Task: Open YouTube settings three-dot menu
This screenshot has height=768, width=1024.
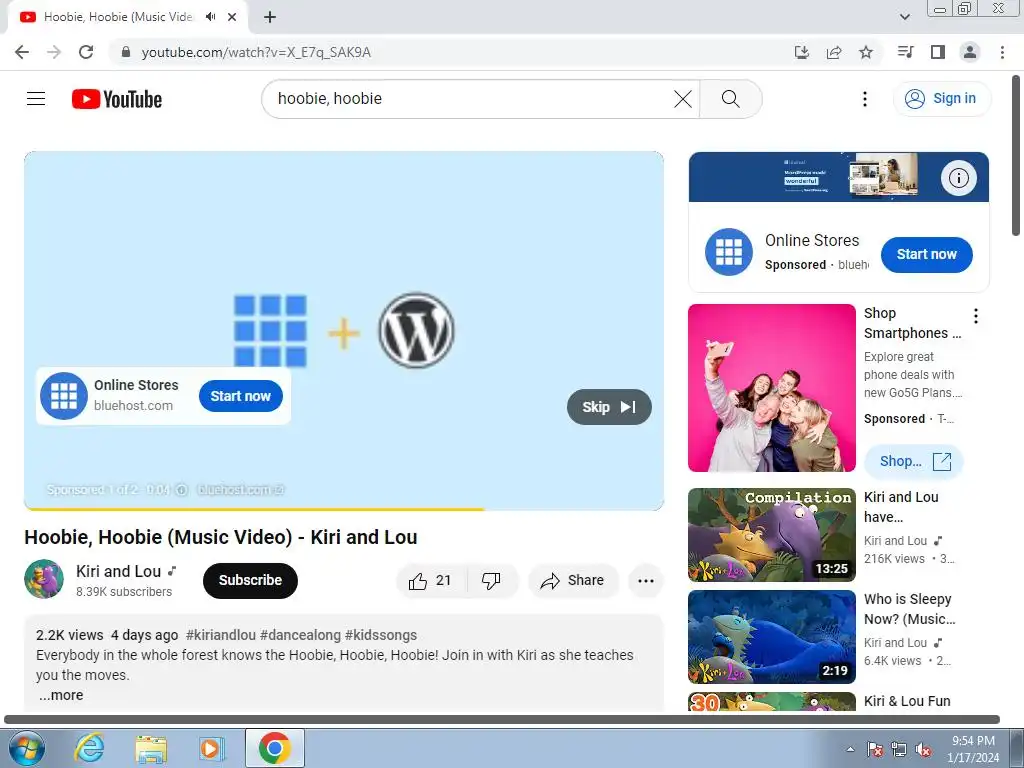Action: click(x=865, y=99)
